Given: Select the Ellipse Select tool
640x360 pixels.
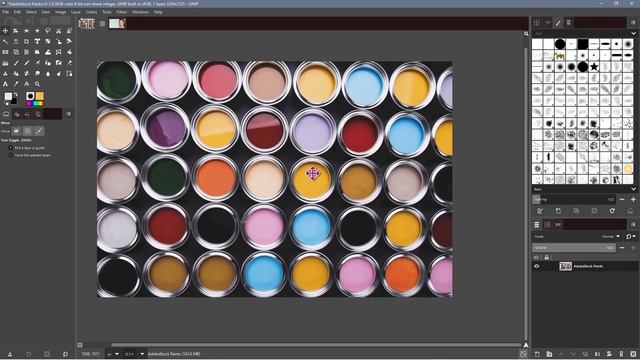Looking at the screenshot, I should tap(37, 31).
